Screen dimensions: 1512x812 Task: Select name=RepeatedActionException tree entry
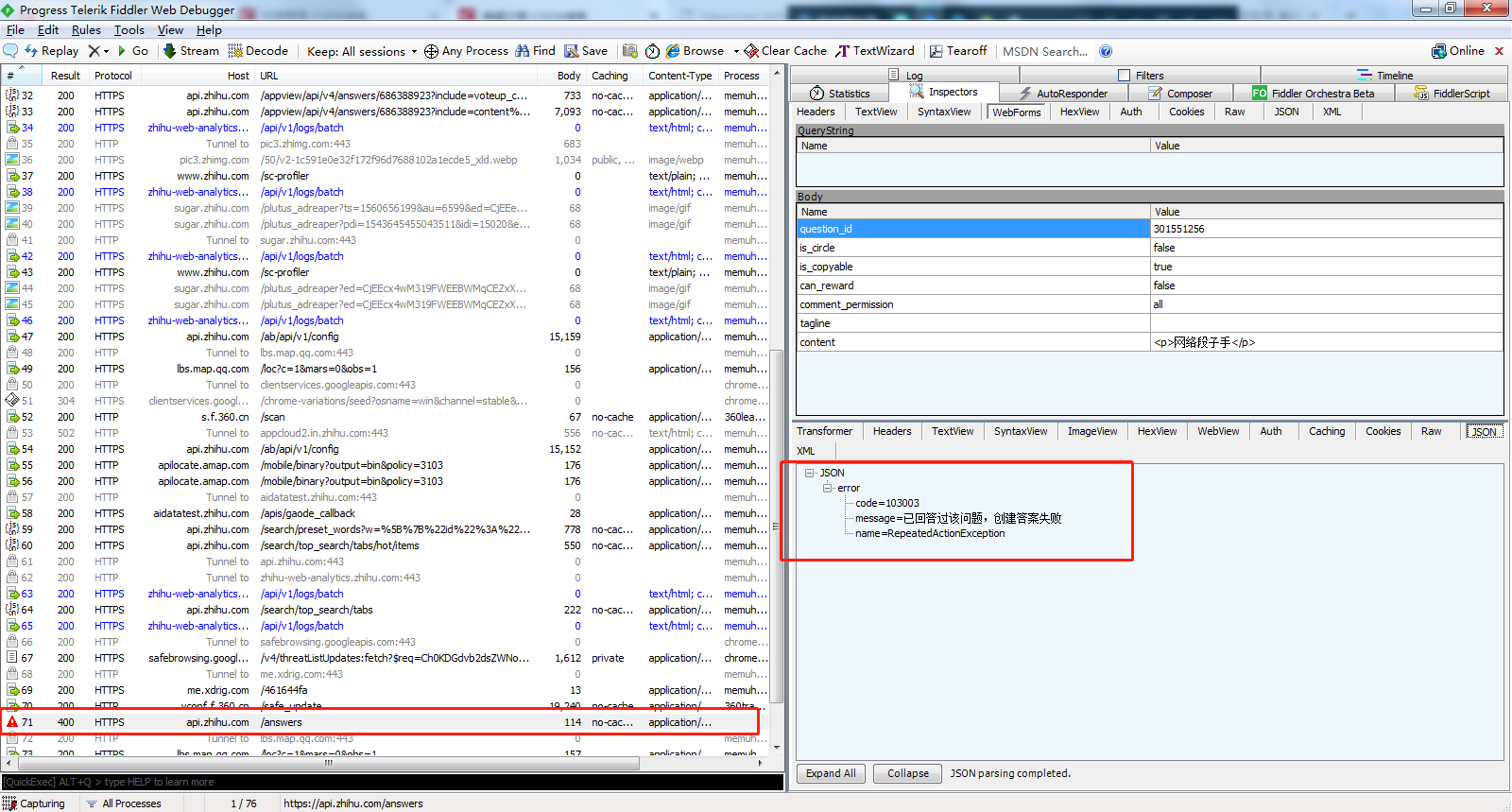pos(930,533)
